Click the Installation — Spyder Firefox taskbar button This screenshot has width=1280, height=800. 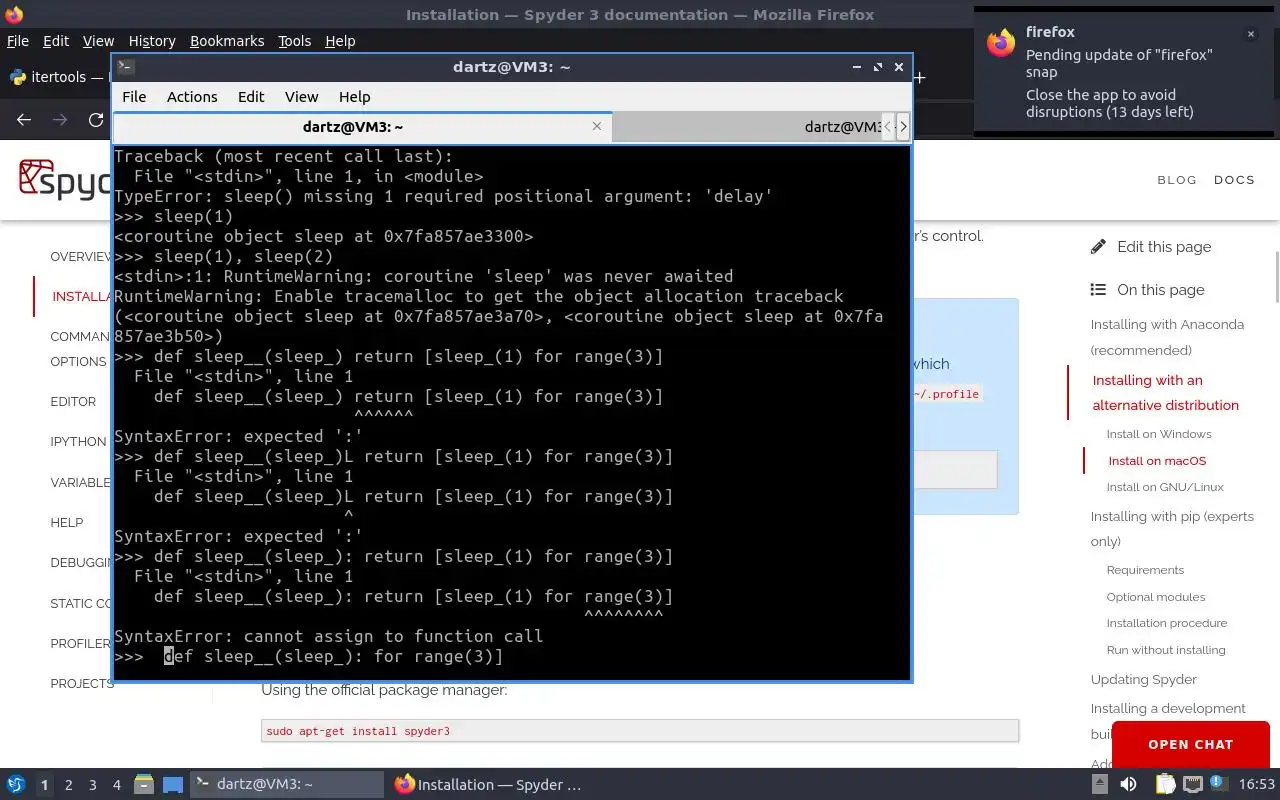click(x=488, y=785)
